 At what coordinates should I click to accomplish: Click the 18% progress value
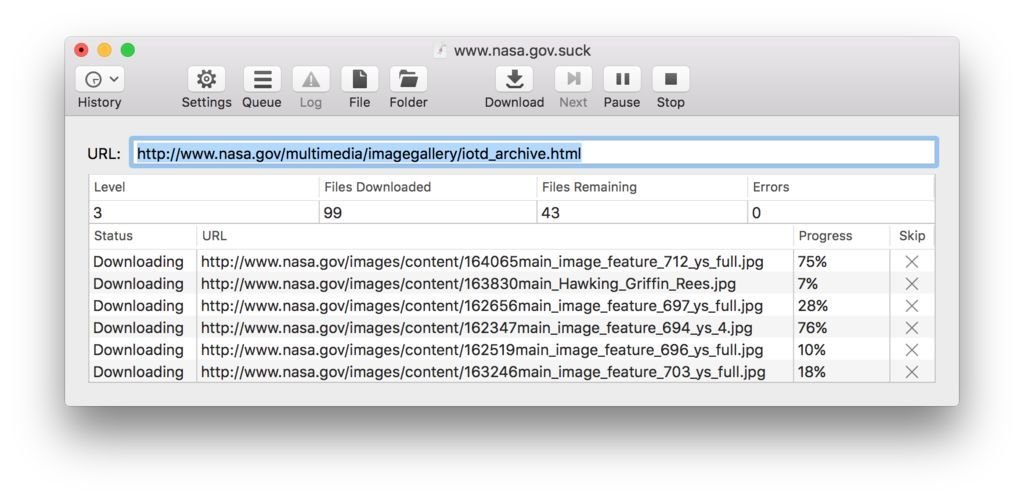[812, 372]
